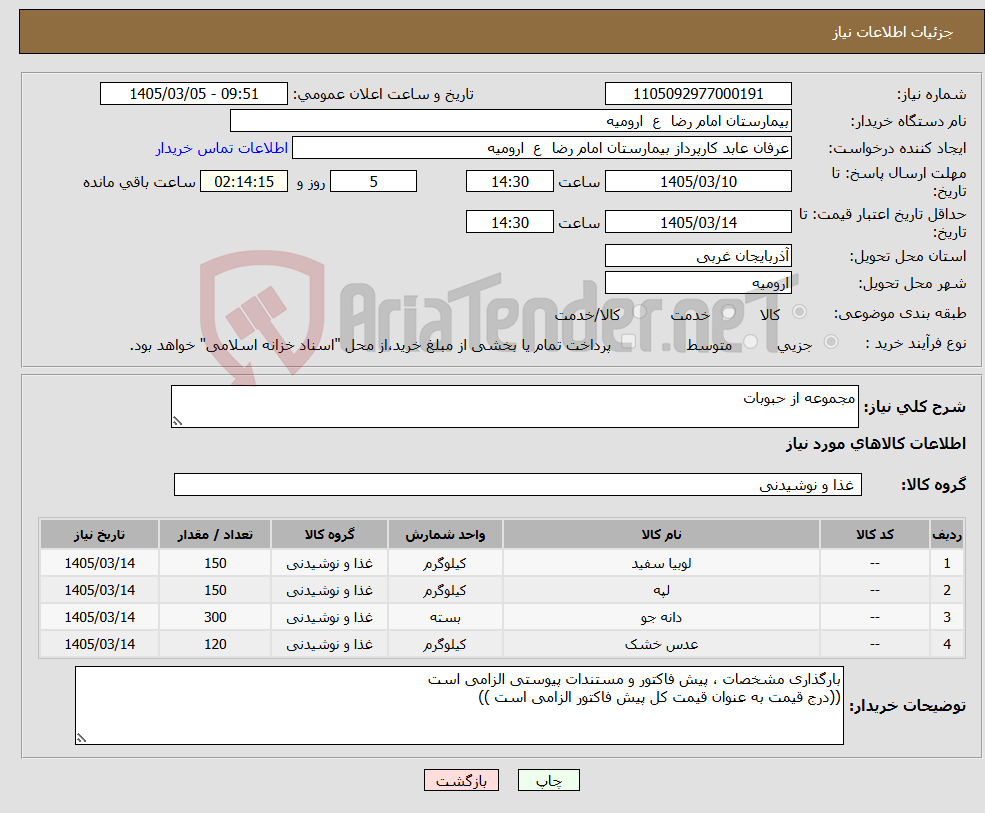Click the remaining time field 02:14:15
Viewport: 985px width, 813px height.
244,182
